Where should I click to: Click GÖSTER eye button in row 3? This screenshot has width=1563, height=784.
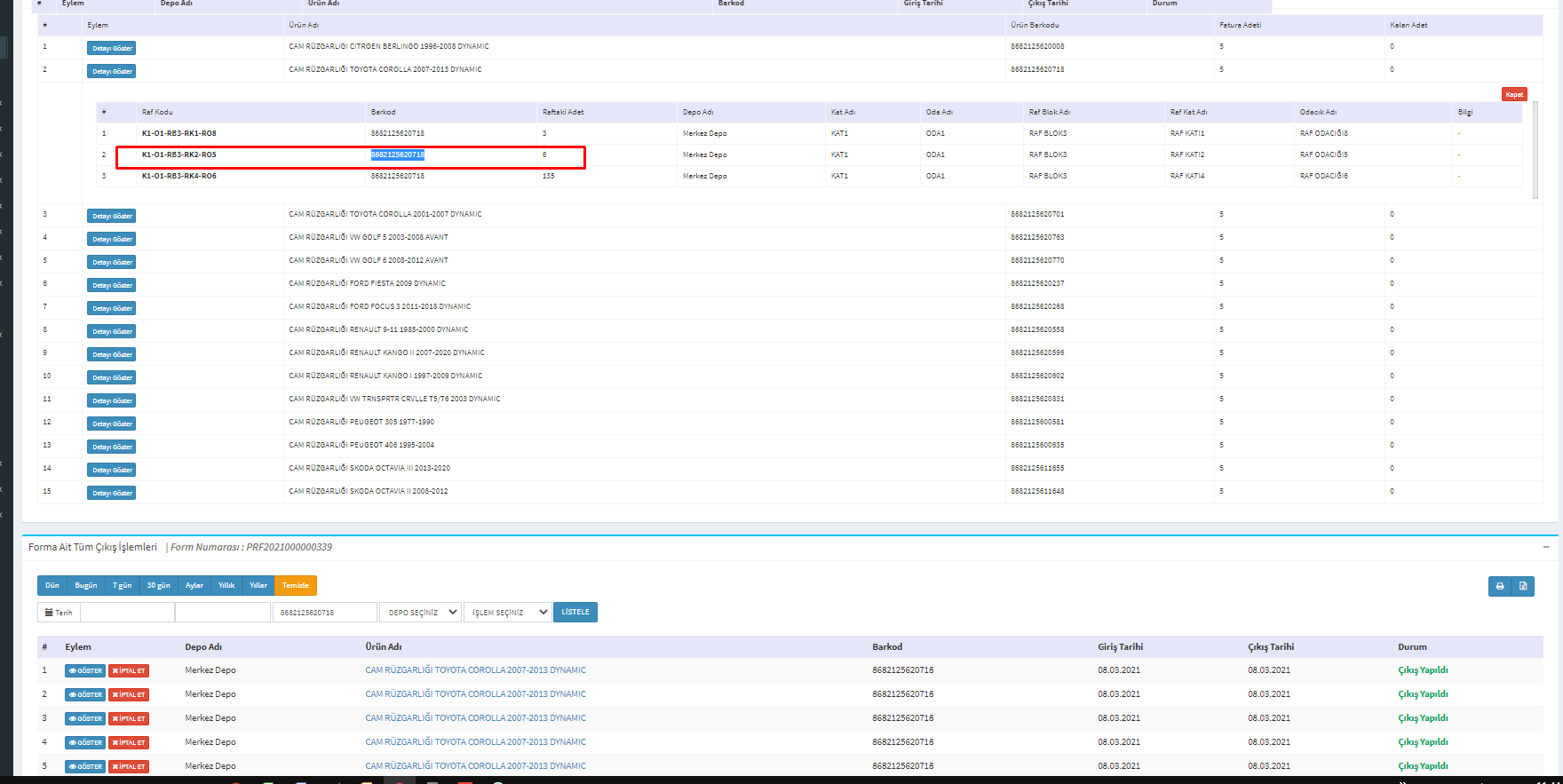point(85,719)
